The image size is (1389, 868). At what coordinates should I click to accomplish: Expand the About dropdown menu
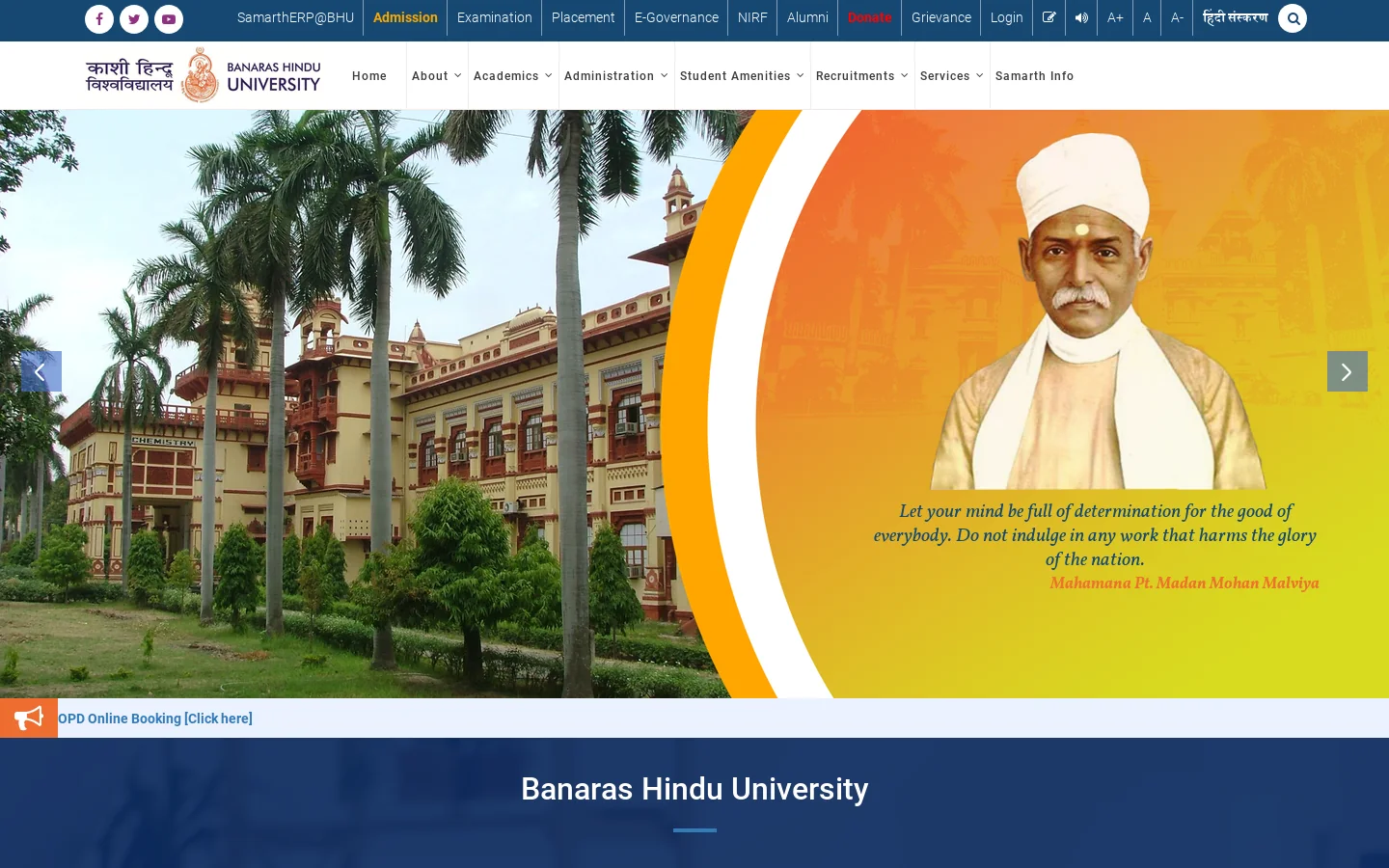click(x=437, y=76)
